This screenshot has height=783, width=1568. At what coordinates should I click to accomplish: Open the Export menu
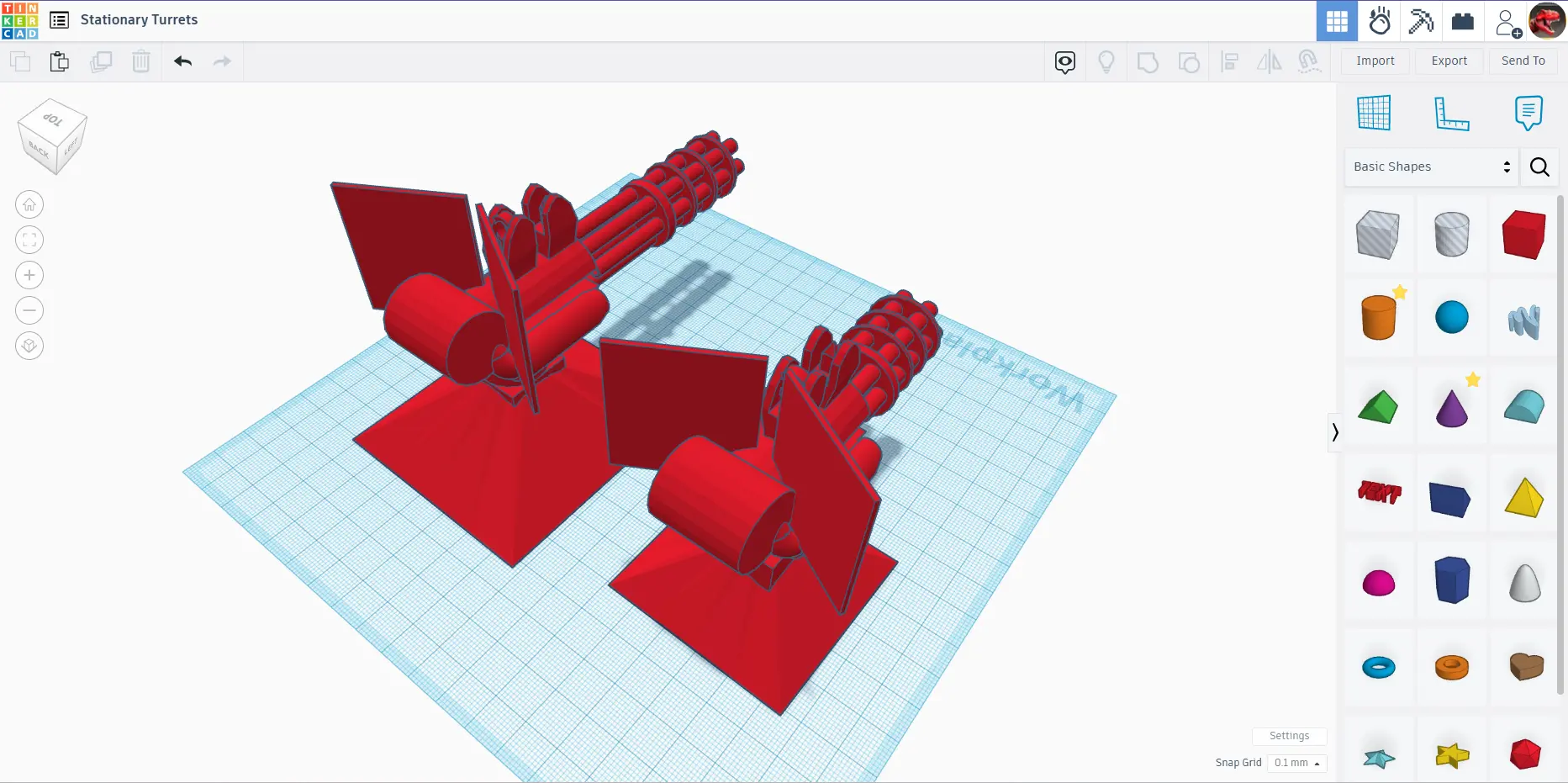pos(1449,61)
